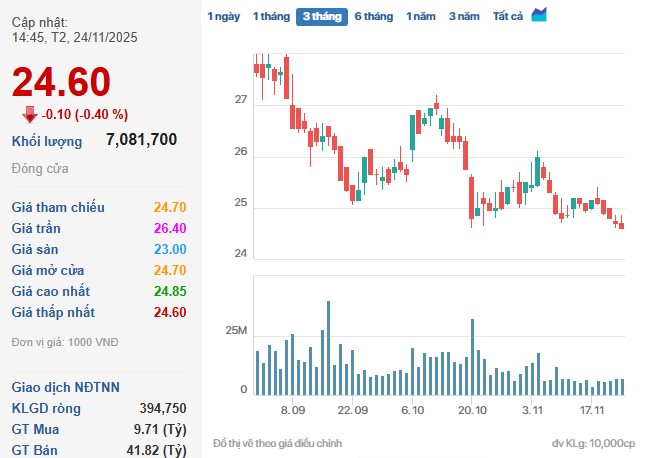Image resolution: width=657 pixels, height=458 pixels.
Task: Select the 1 ngày time range
Action: (223, 17)
